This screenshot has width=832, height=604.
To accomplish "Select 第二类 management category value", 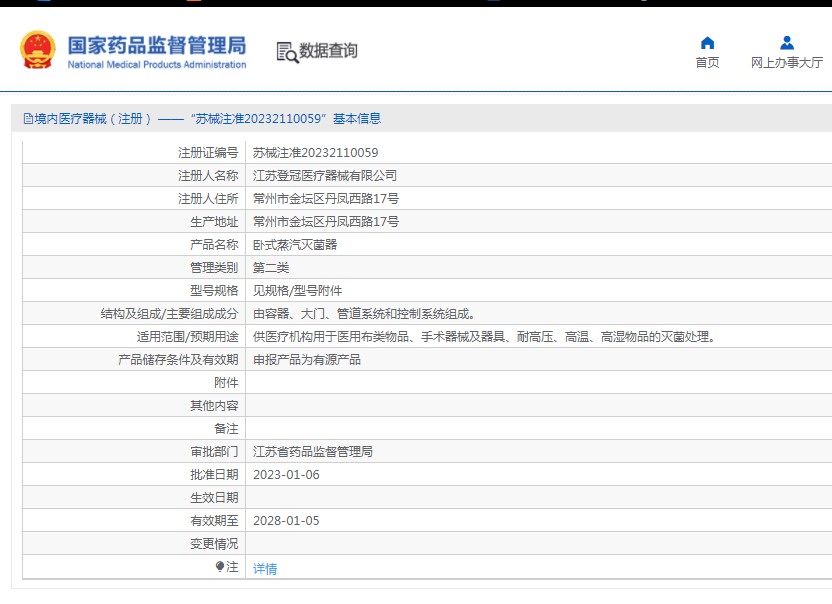I will coord(271,268).
